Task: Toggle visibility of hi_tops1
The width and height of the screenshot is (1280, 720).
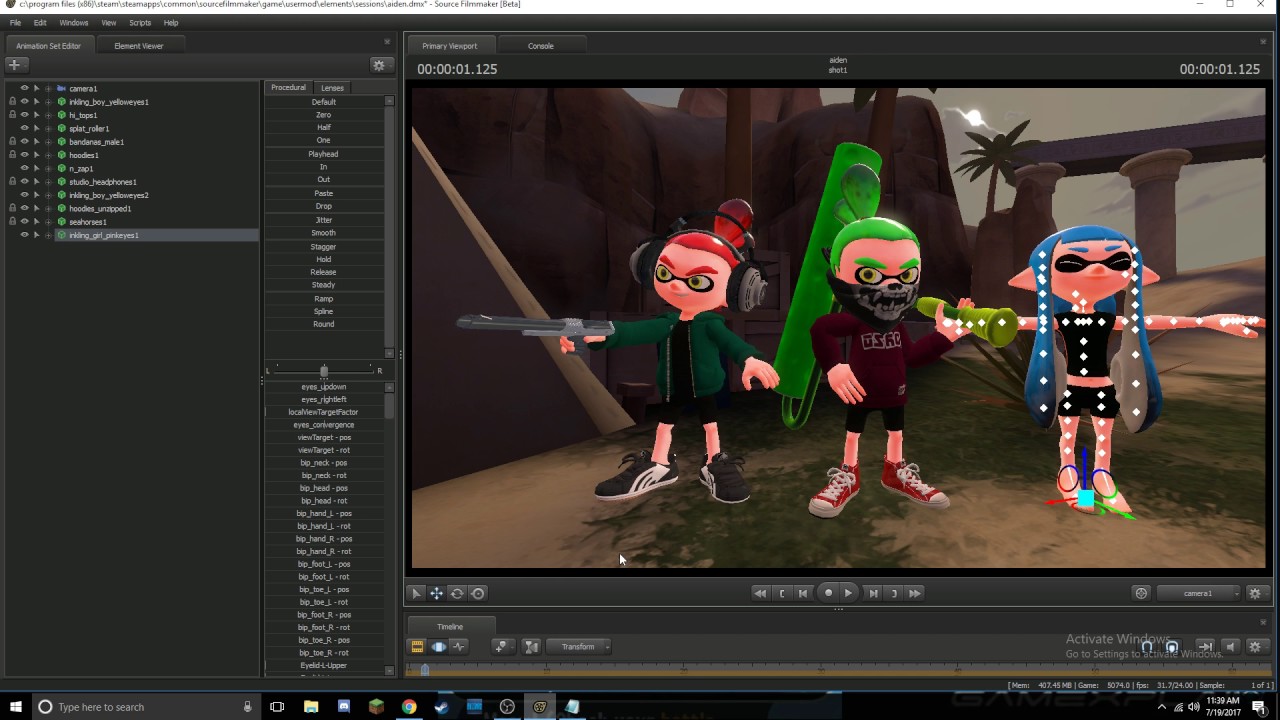Action: click(24, 115)
